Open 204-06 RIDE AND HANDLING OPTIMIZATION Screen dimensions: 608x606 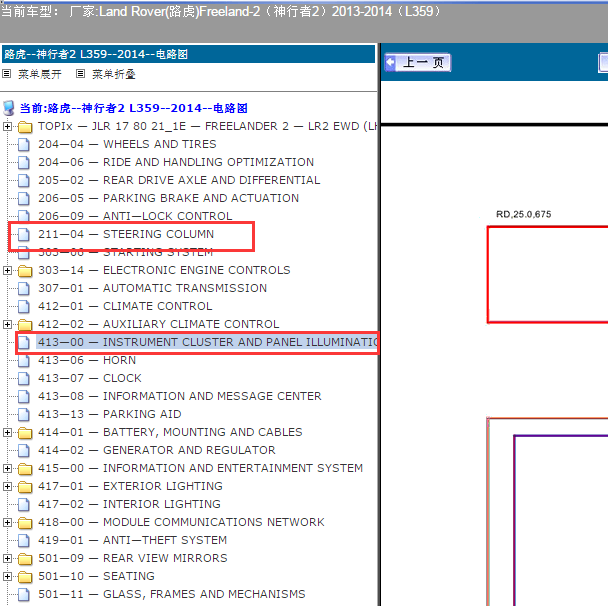(176, 162)
